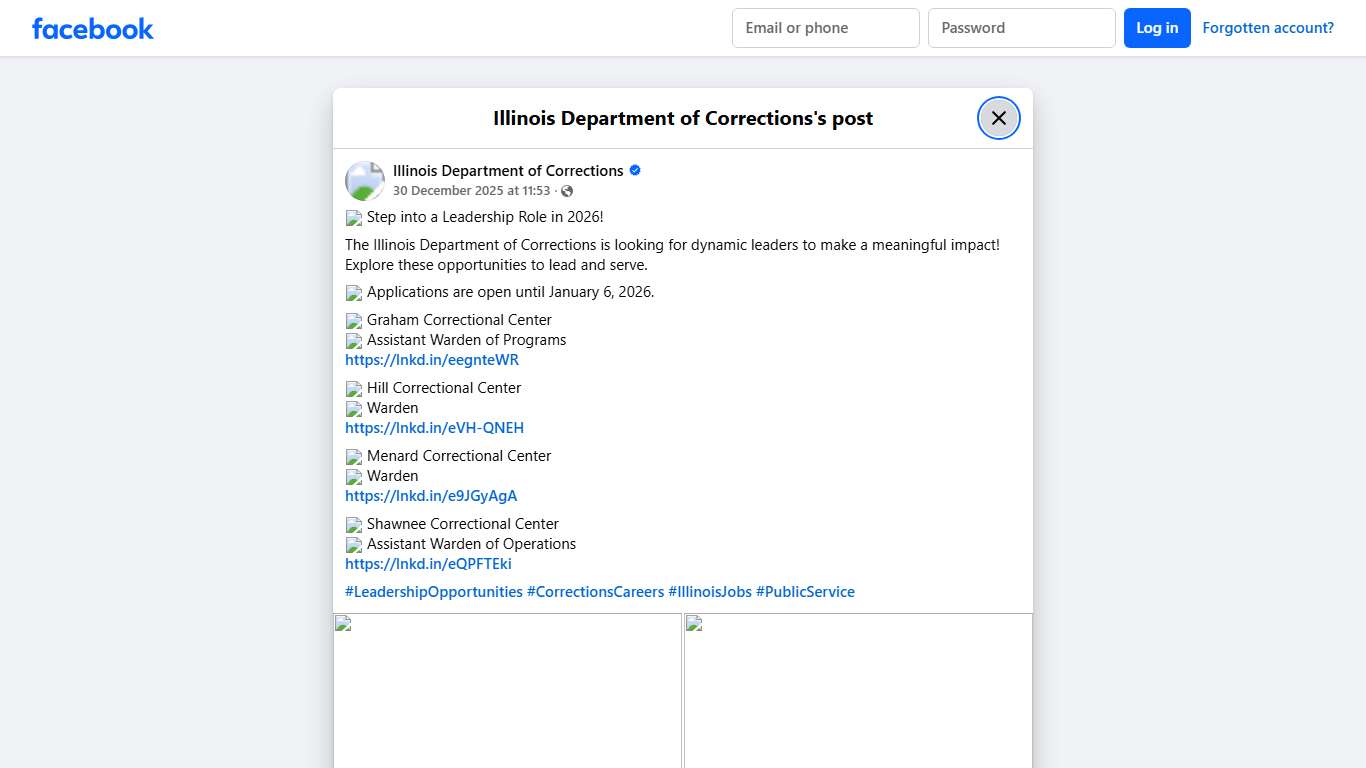Click the blue verified badge icon

tap(635, 171)
